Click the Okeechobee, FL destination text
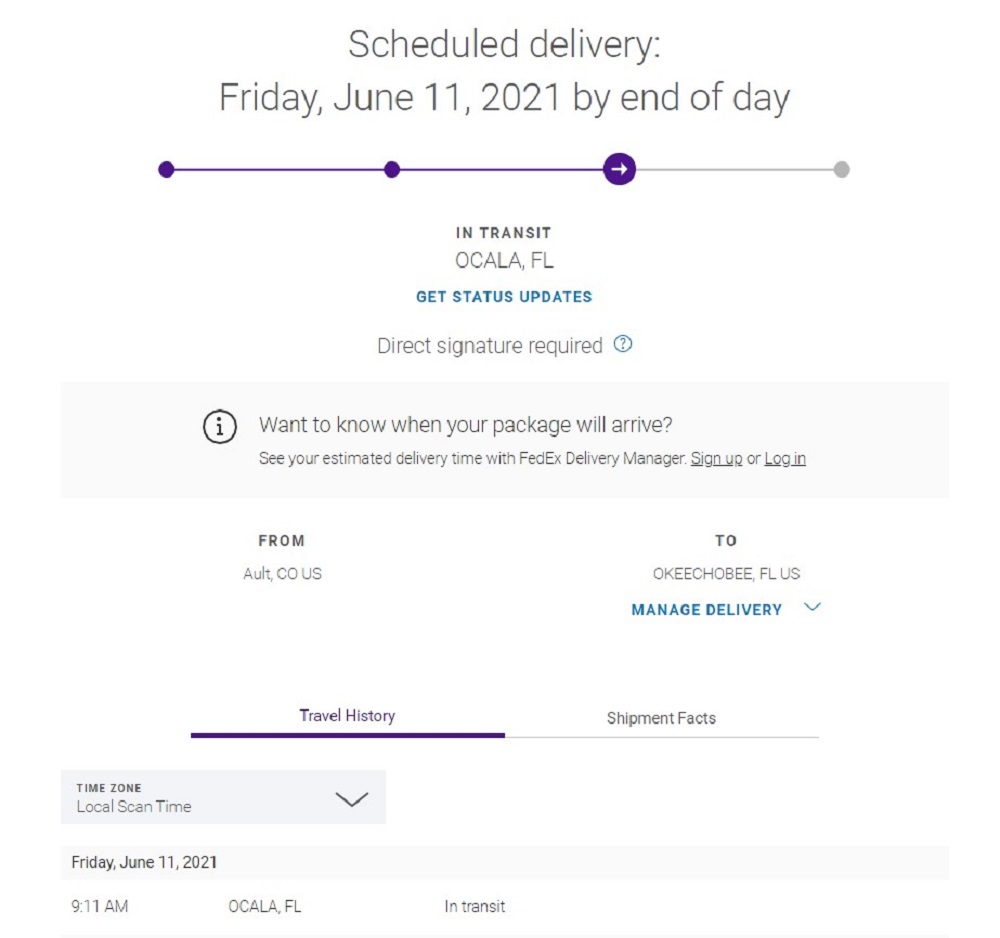Screen dimensions: 1000x938 (726, 574)
